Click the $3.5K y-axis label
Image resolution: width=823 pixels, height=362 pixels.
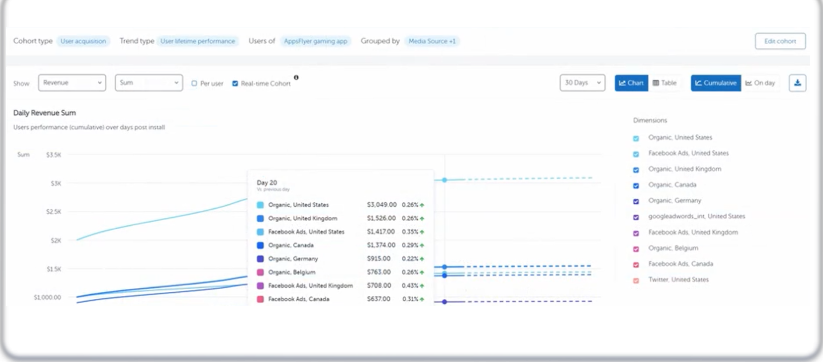coord(54,155)
